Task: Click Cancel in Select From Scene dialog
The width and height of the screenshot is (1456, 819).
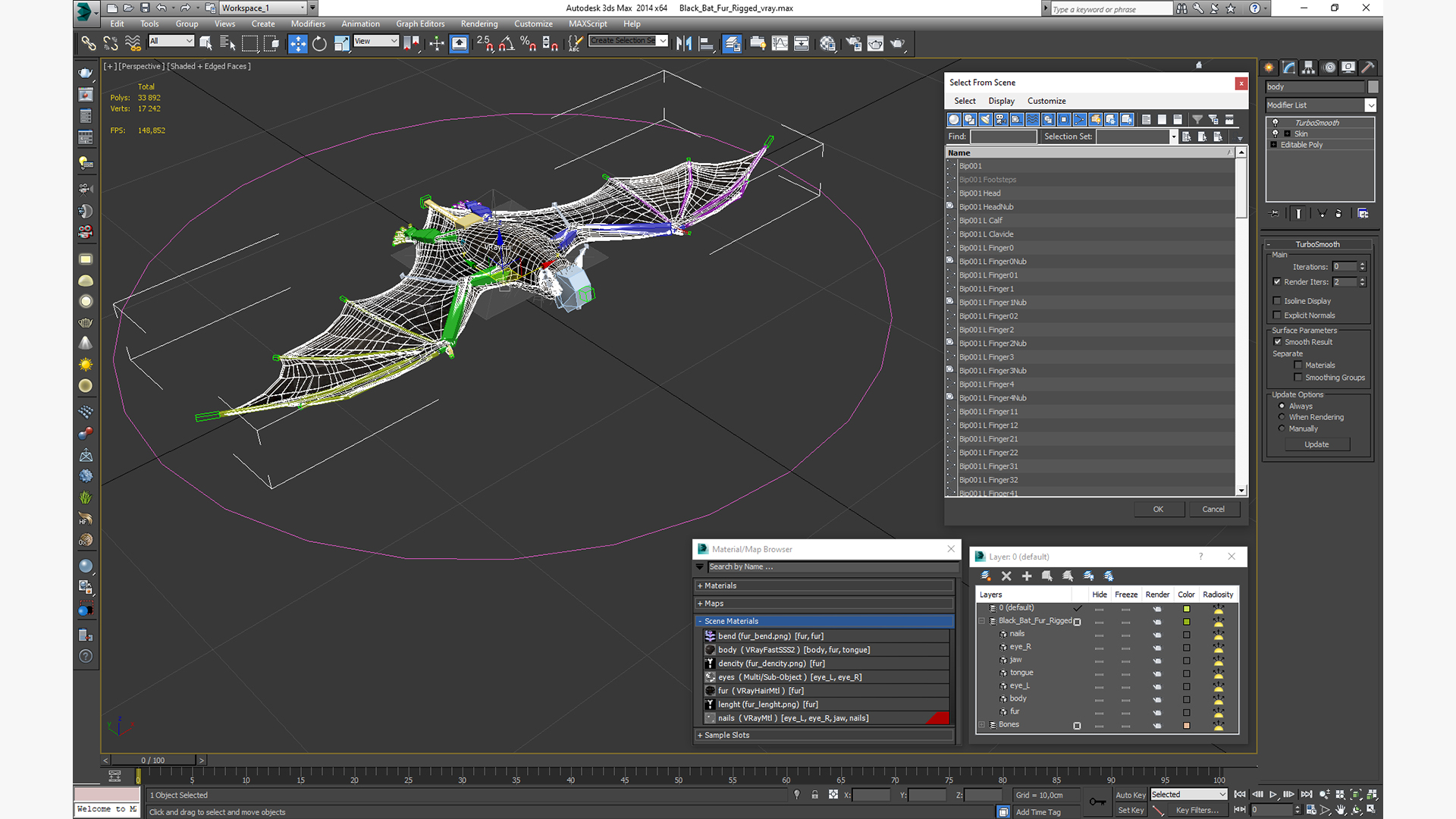Action: [1213, 510]
